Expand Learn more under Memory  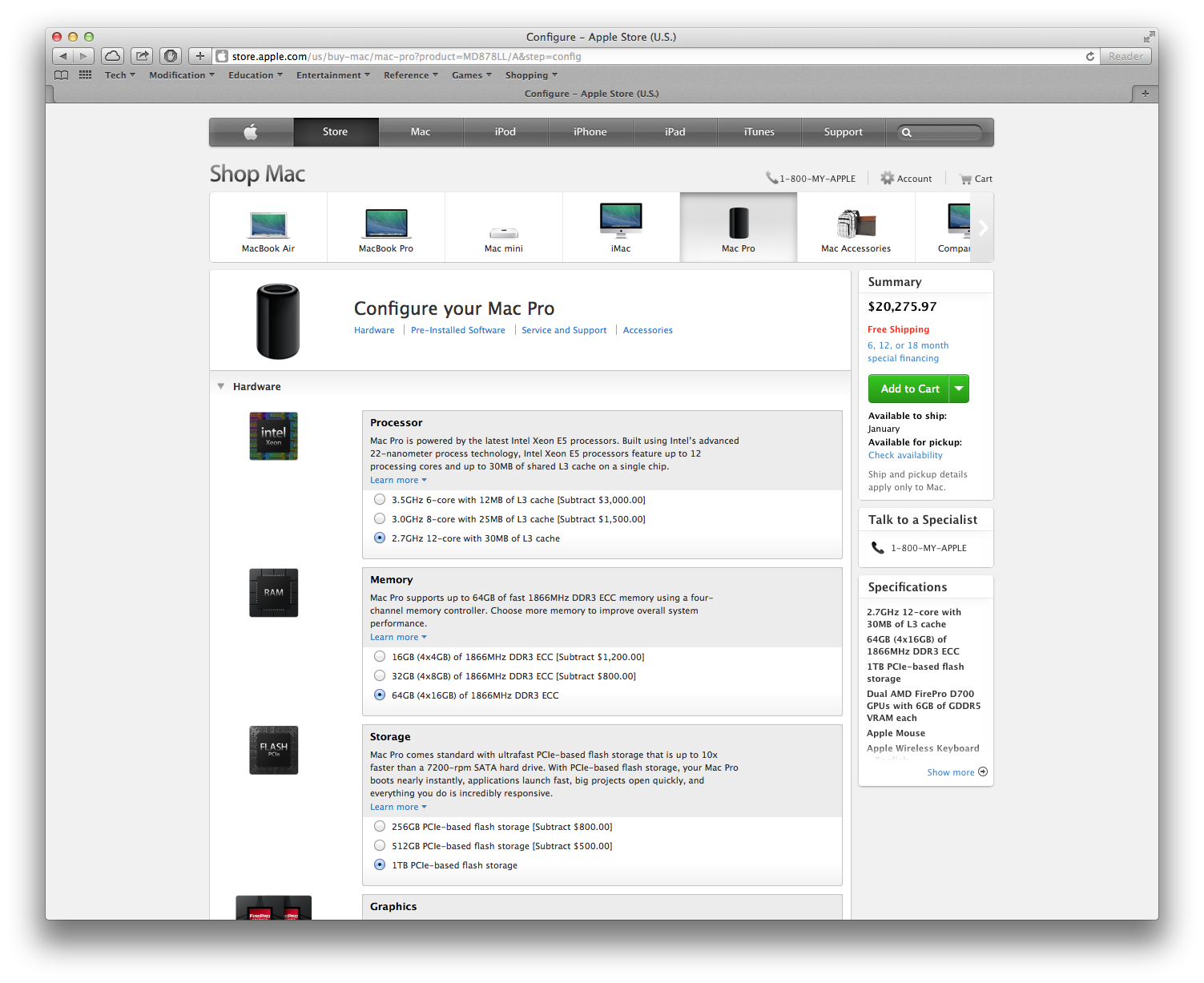click(x=398, y=637)
